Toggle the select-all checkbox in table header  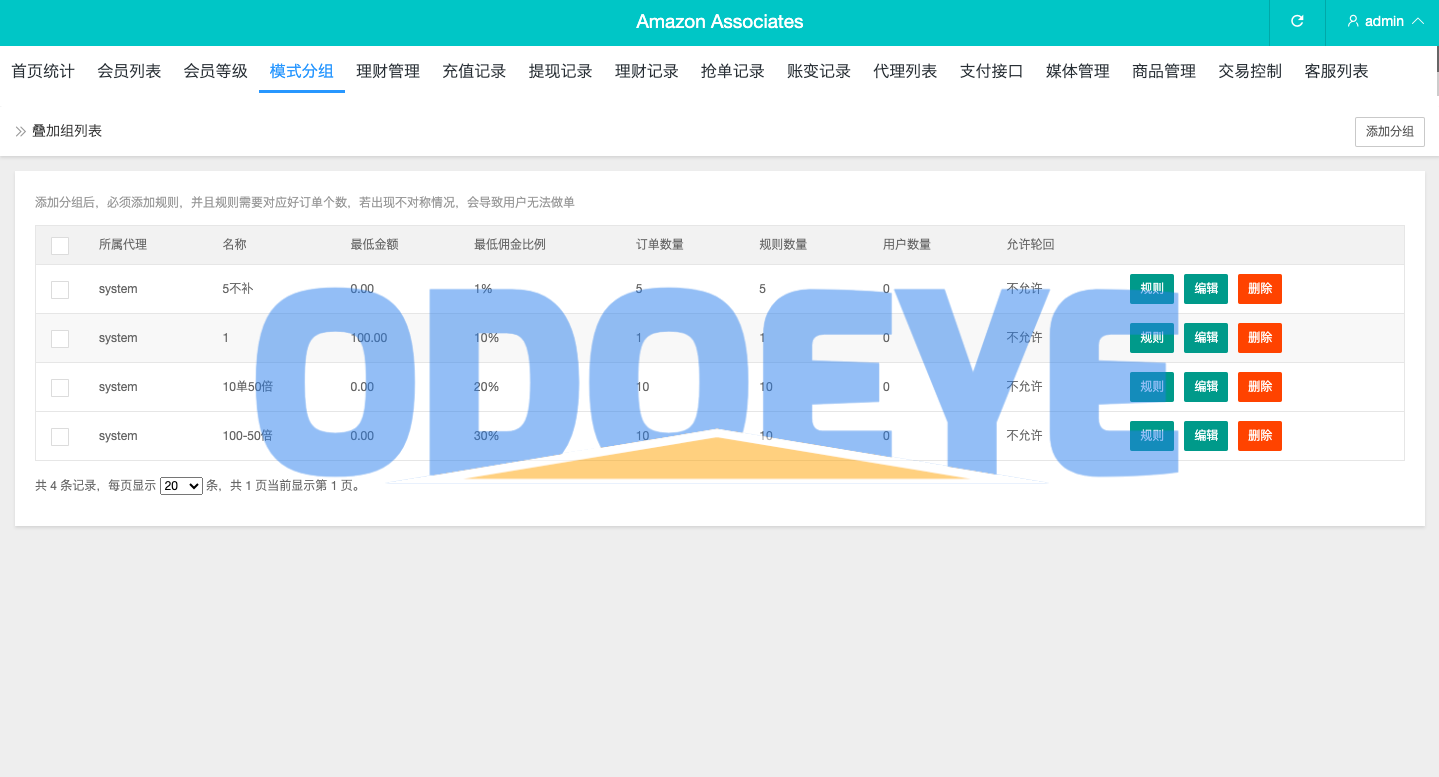tap(60, 245)
